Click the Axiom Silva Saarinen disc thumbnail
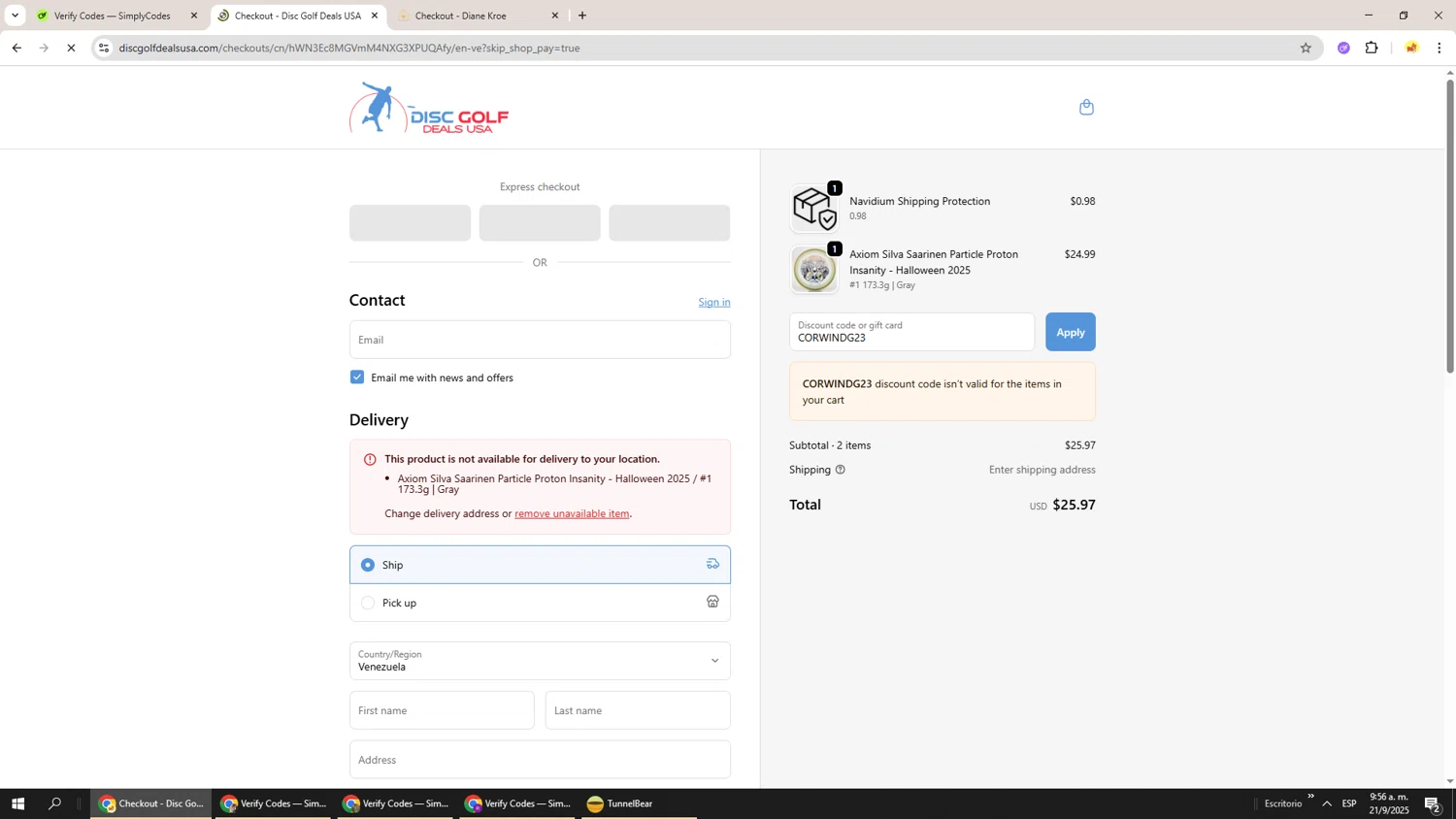The width and height of the screenshot is (1456, 819). point(814,269)
